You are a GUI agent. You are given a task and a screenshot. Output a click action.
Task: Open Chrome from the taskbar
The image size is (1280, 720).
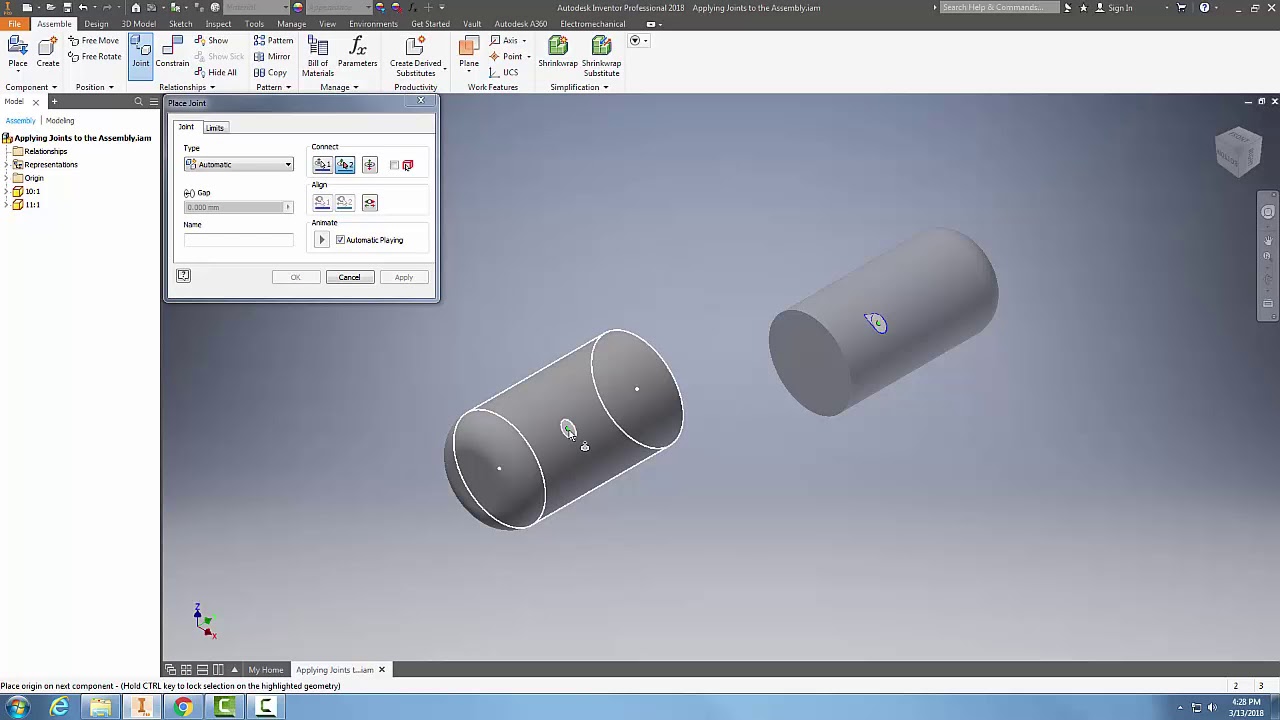(x=183, y=708)
